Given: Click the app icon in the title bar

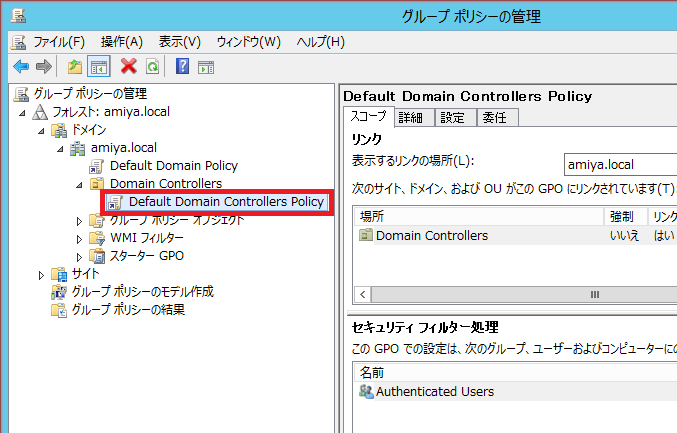Looking at the screenshot, I should point(18,16).
